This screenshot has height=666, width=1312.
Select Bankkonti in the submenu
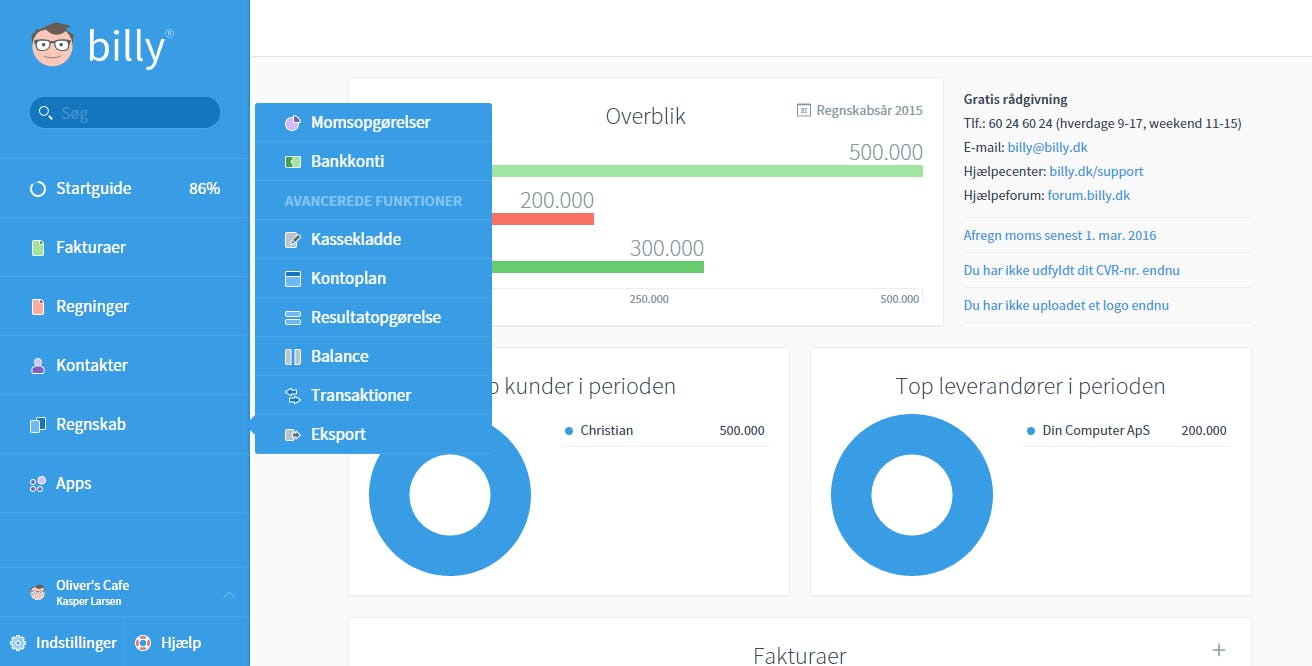pyautogui.click(x=373, y=161)
